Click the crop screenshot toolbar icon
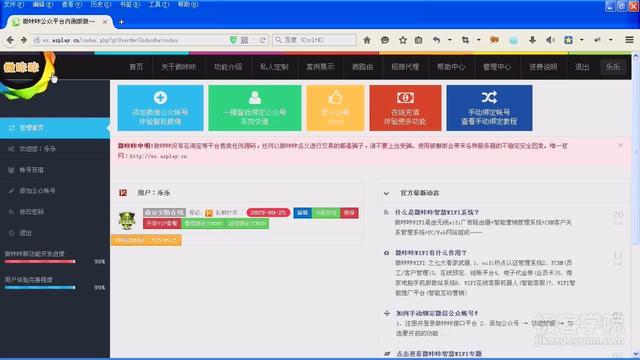This screenshot has width=640, height=360. coord(465,40)
